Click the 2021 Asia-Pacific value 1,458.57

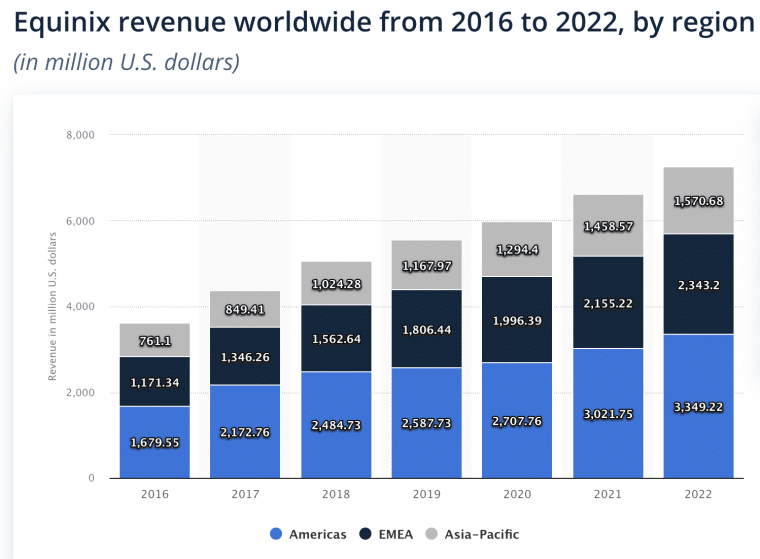(x=608, y=226)
